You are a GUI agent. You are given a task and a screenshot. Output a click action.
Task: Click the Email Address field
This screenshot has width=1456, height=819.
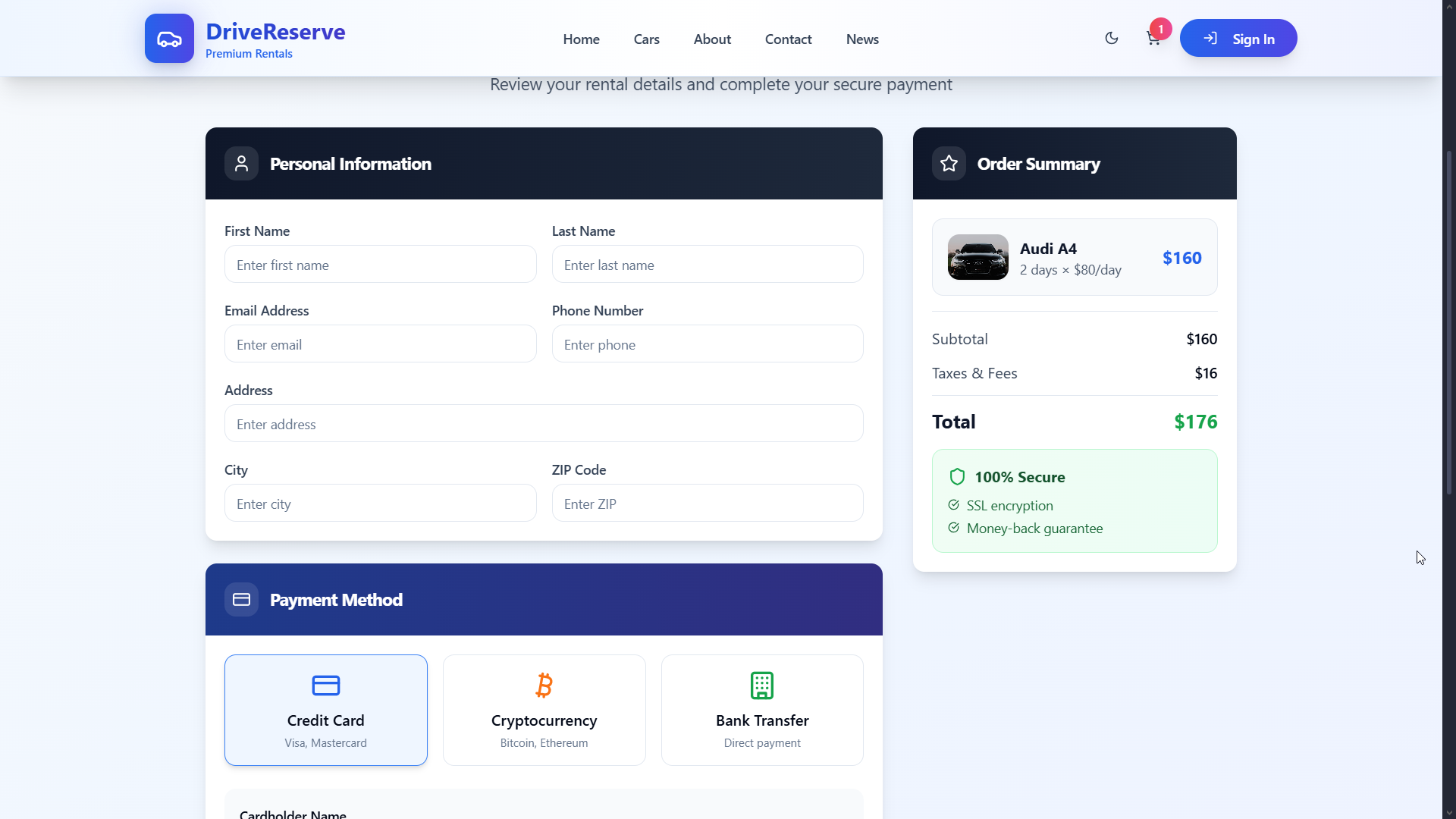380,344
